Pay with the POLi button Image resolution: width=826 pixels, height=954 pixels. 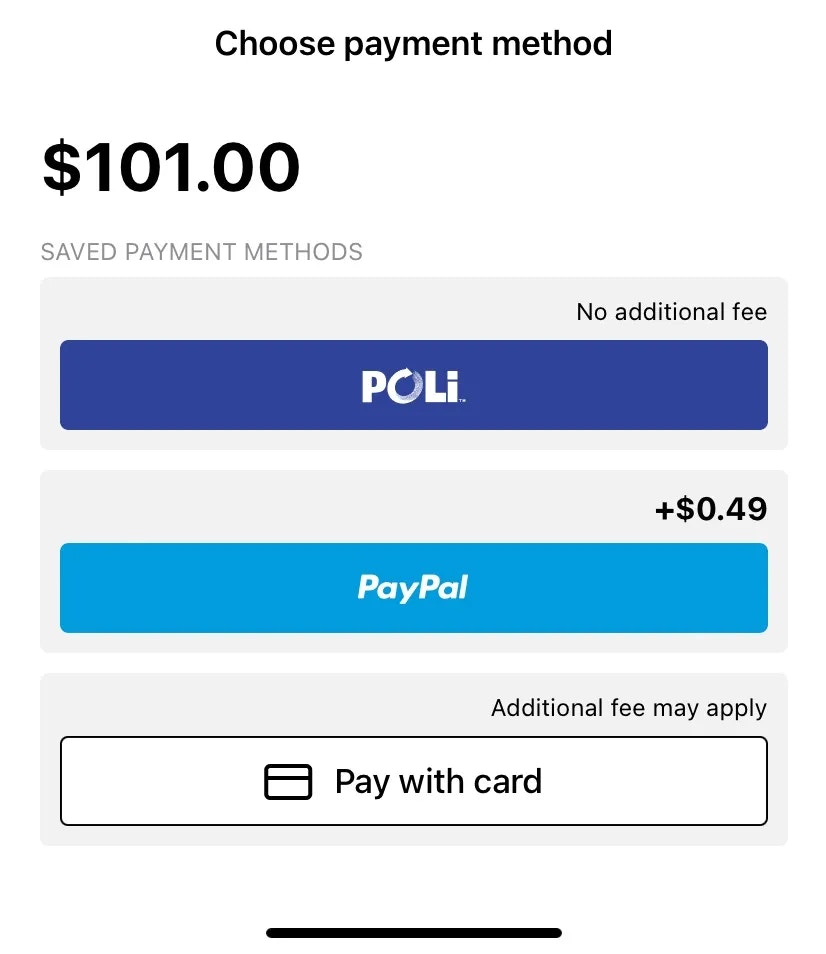pos(414,385)
